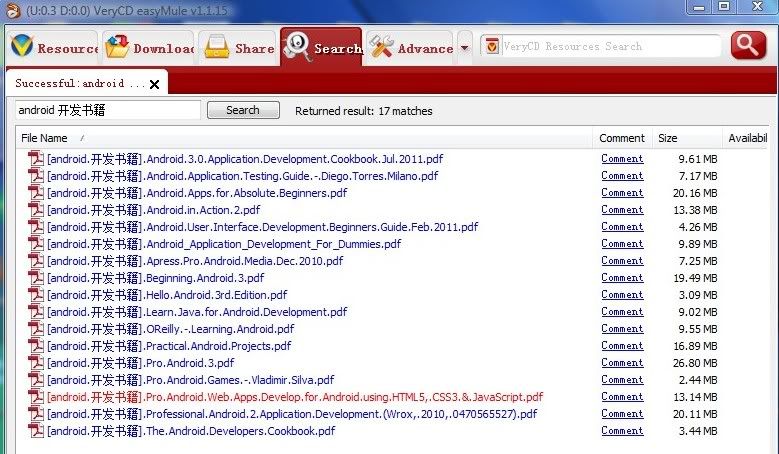The image size is (779, 454).
Task: Open the Resource tab
Action: click(53, 48)
